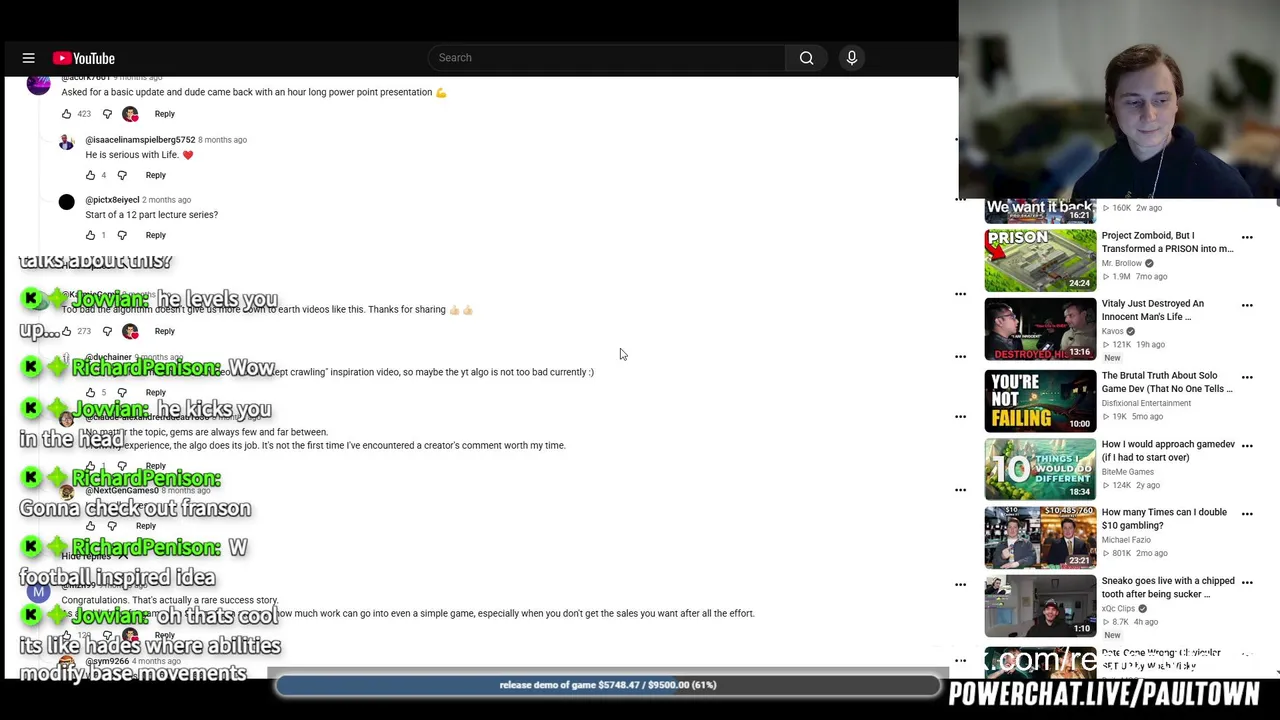1280x720 pixels.
Task: Open avatar of @isaacelinamspielberg5752
Action: (66, 142)
